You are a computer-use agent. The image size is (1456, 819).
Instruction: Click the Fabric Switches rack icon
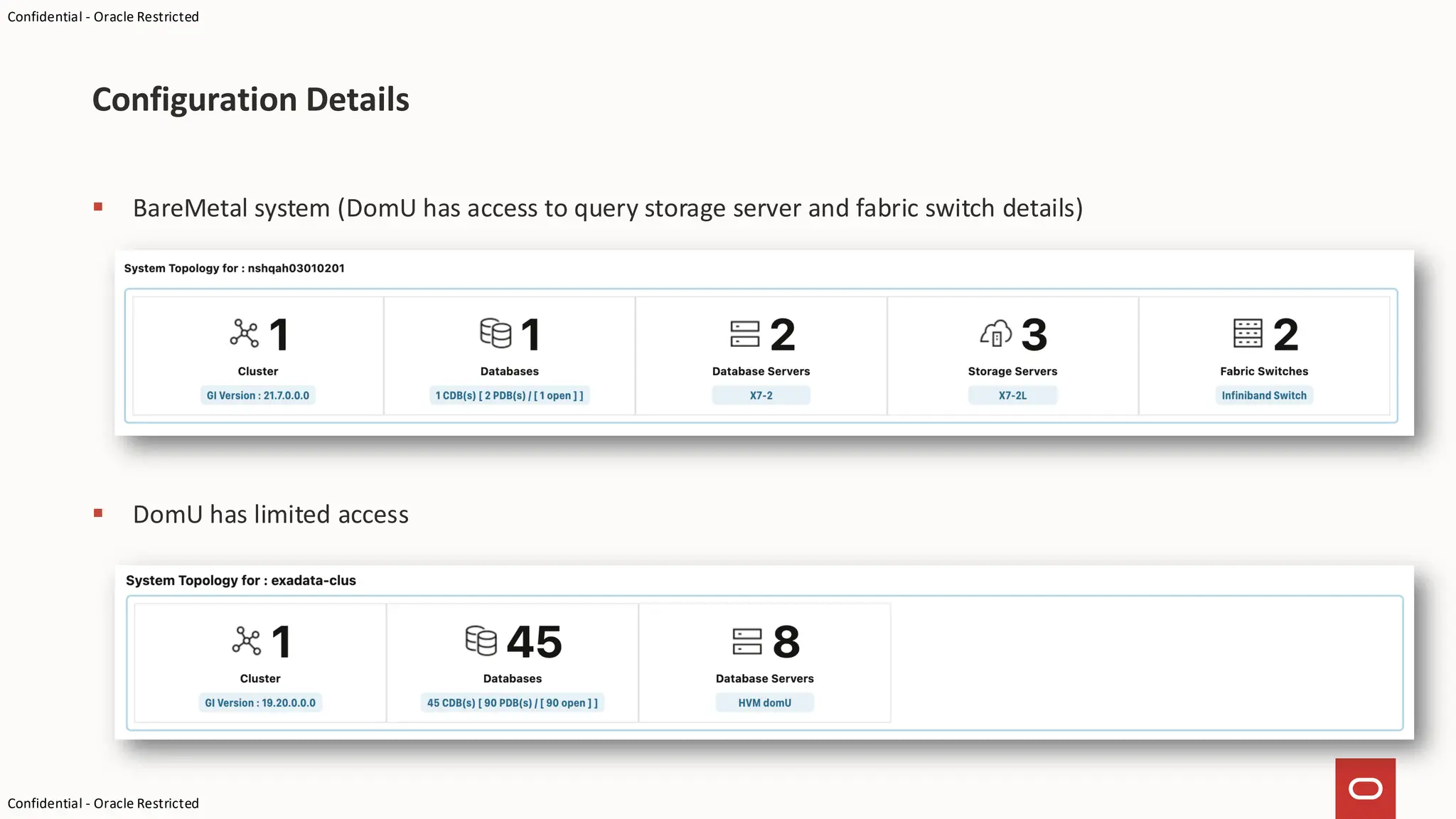[1248, 333]
